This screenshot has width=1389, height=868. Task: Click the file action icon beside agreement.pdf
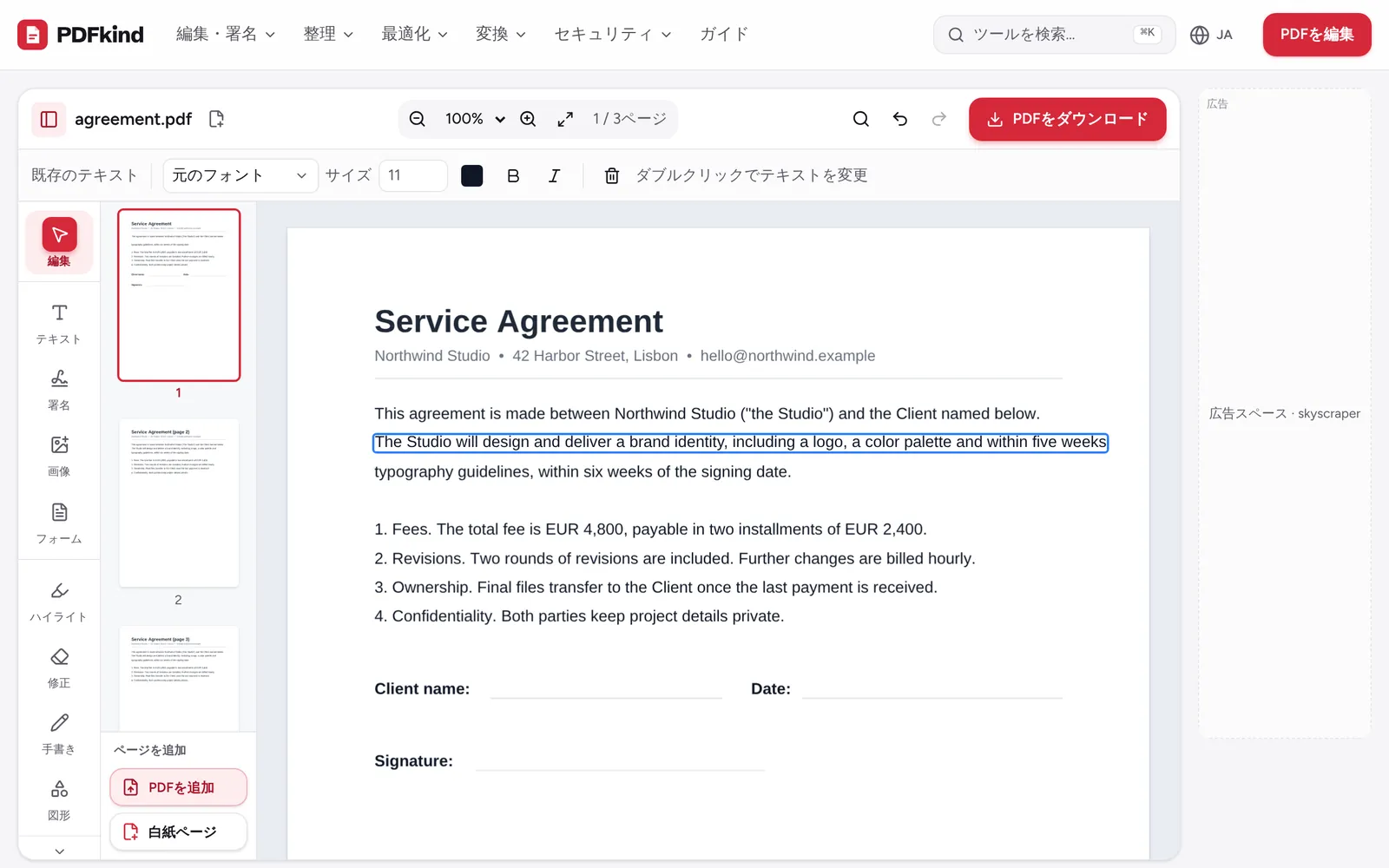217,119
